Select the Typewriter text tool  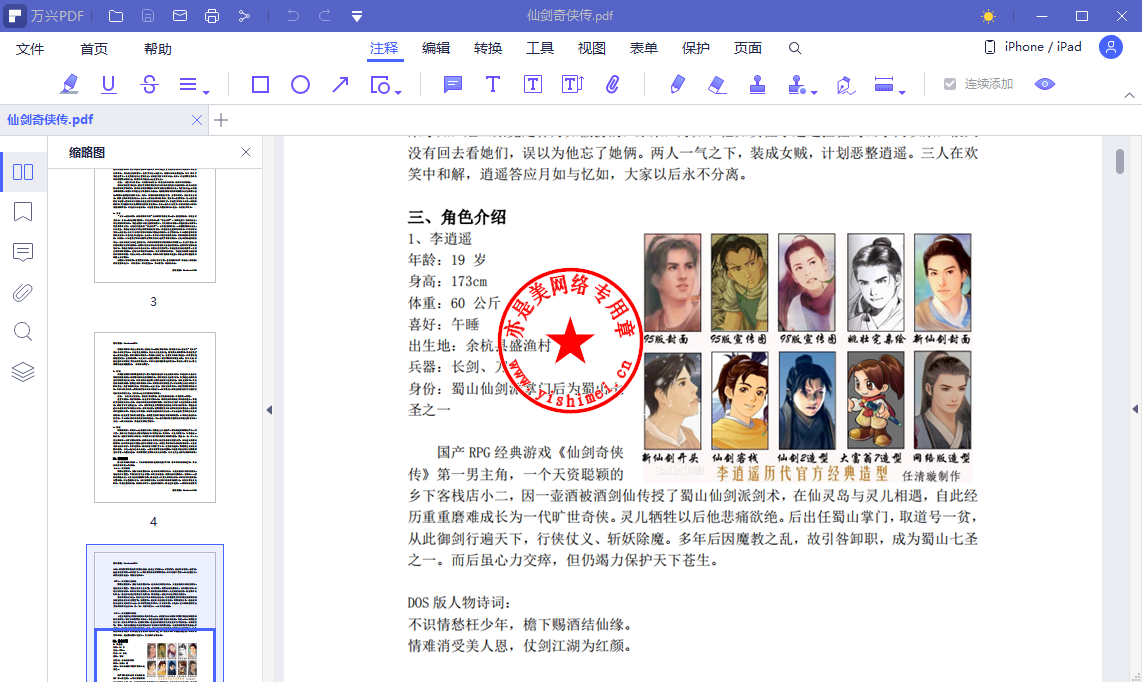point(493,85)
